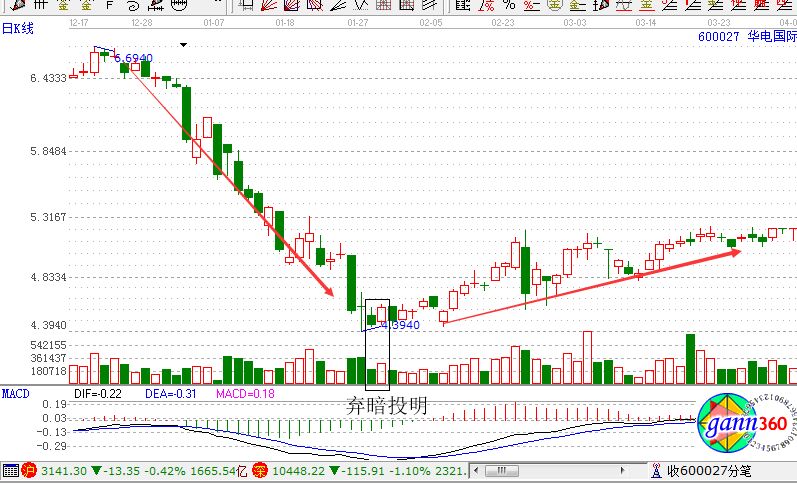Viewport: 797px width, 484px height.
Task: Click the 日K线 period label
Action: pos(17,28)
